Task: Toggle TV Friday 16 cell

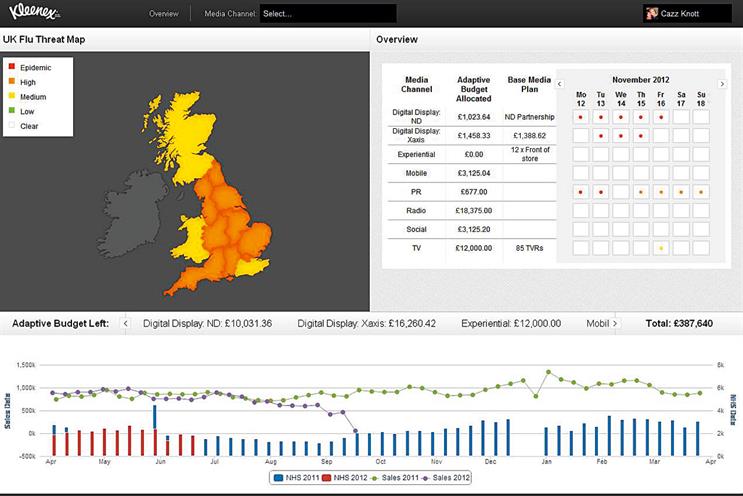Action: [661, 248]
